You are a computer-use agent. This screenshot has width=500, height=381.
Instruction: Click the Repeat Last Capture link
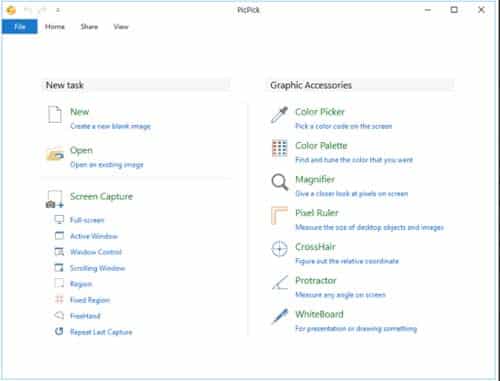point(101,332)
